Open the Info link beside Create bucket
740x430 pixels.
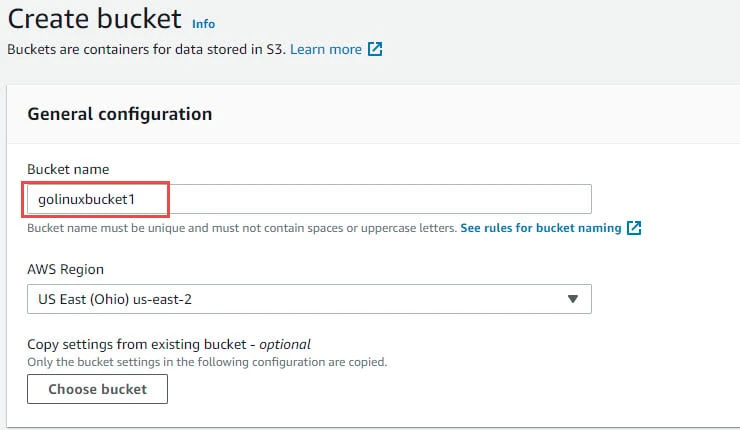[203, 22]
